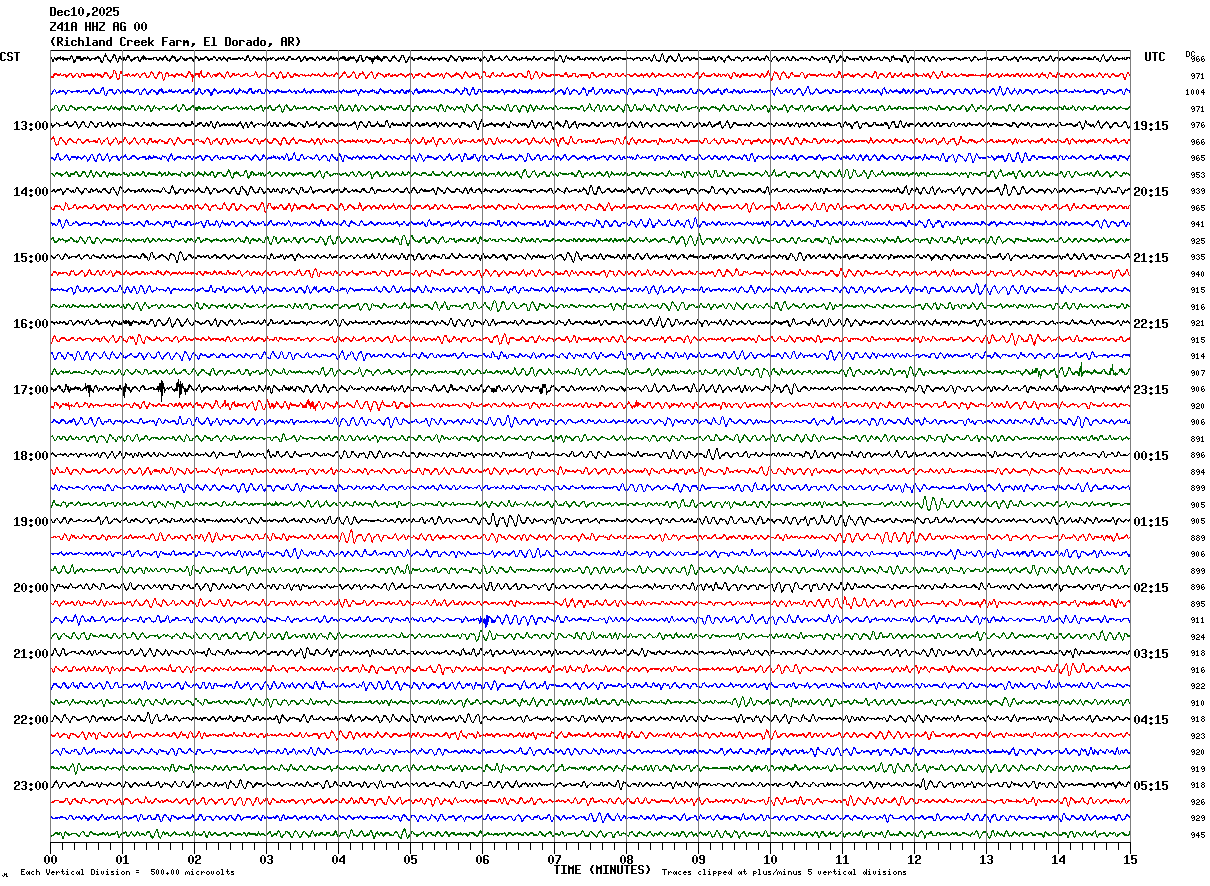Click the 23:15 UTC time label
1210x886 pixels.
[x=1150, y=390]
